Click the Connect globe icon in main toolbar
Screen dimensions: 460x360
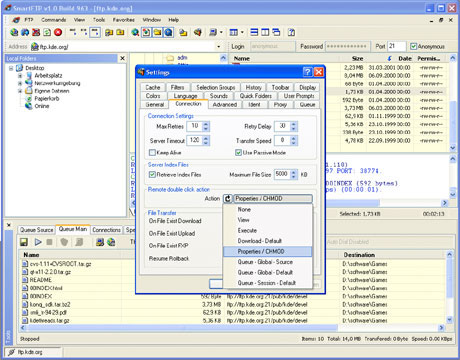click(14, 32)
